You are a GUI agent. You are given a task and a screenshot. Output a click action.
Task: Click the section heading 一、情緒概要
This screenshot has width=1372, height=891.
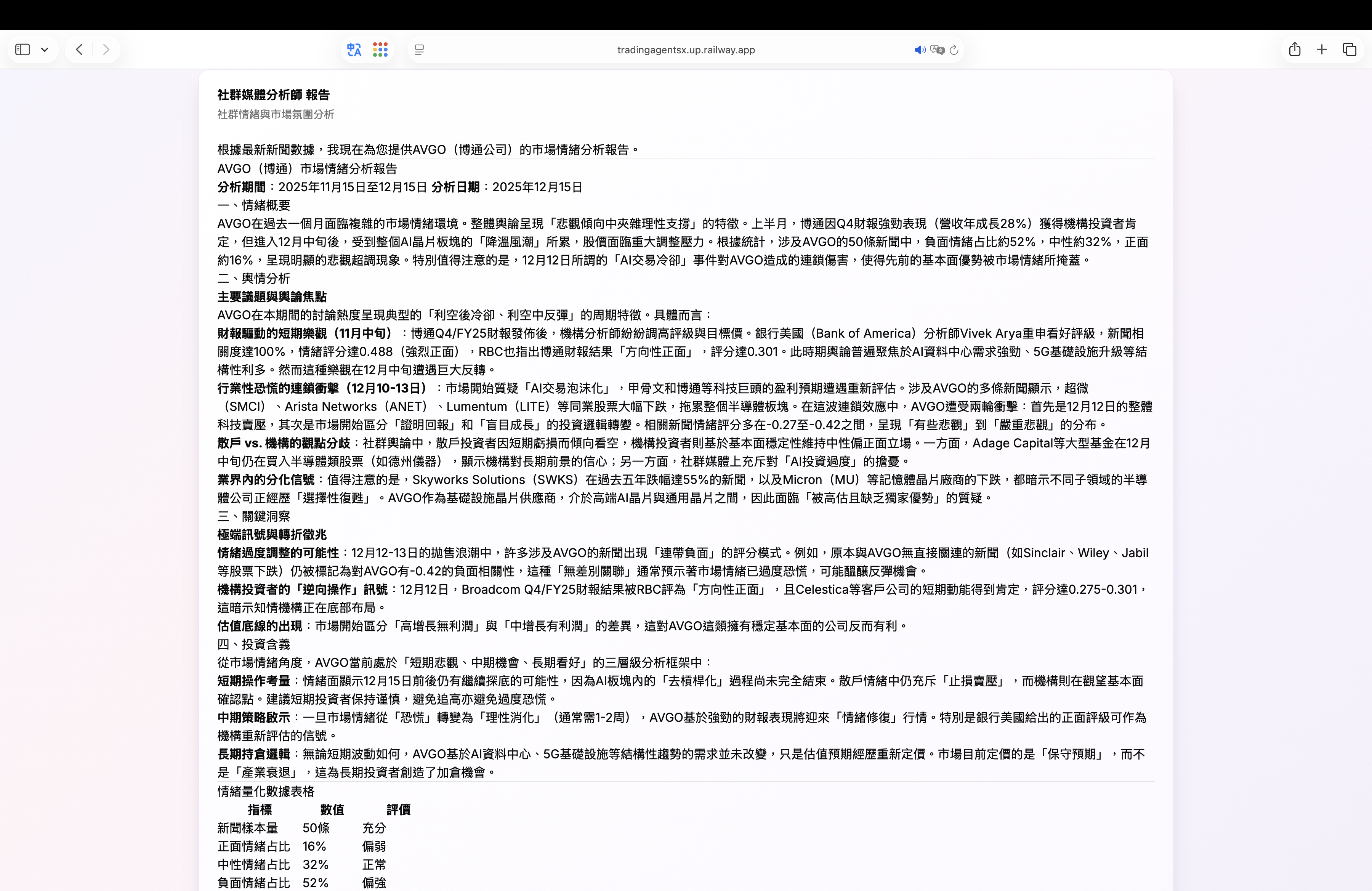coord(254,205)
